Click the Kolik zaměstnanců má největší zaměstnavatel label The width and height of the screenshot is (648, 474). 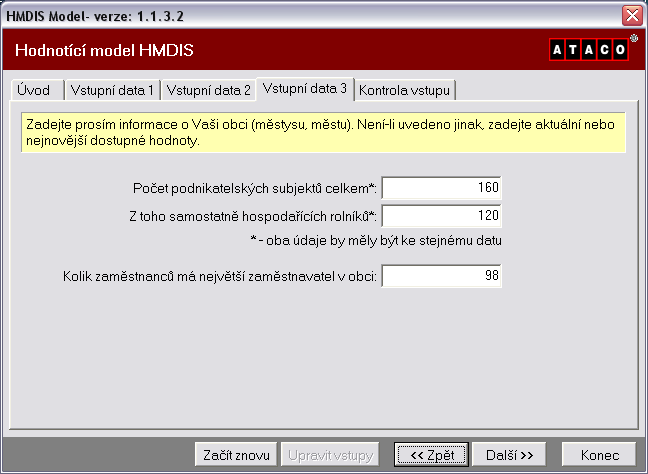pyautogui.click(x=220, y=276)
